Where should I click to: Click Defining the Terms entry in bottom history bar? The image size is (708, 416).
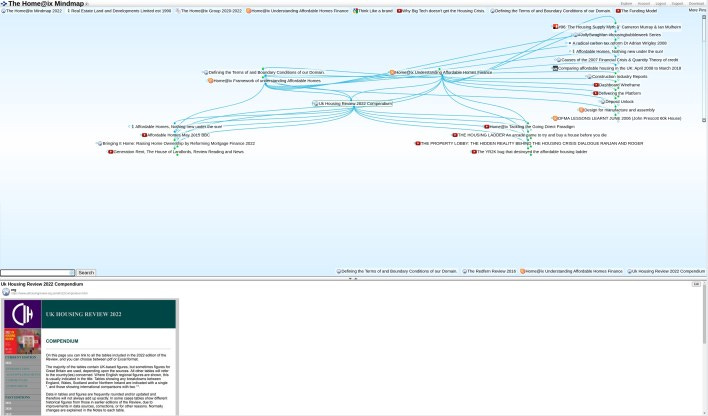pyautogui.click(x=396, y=271)
